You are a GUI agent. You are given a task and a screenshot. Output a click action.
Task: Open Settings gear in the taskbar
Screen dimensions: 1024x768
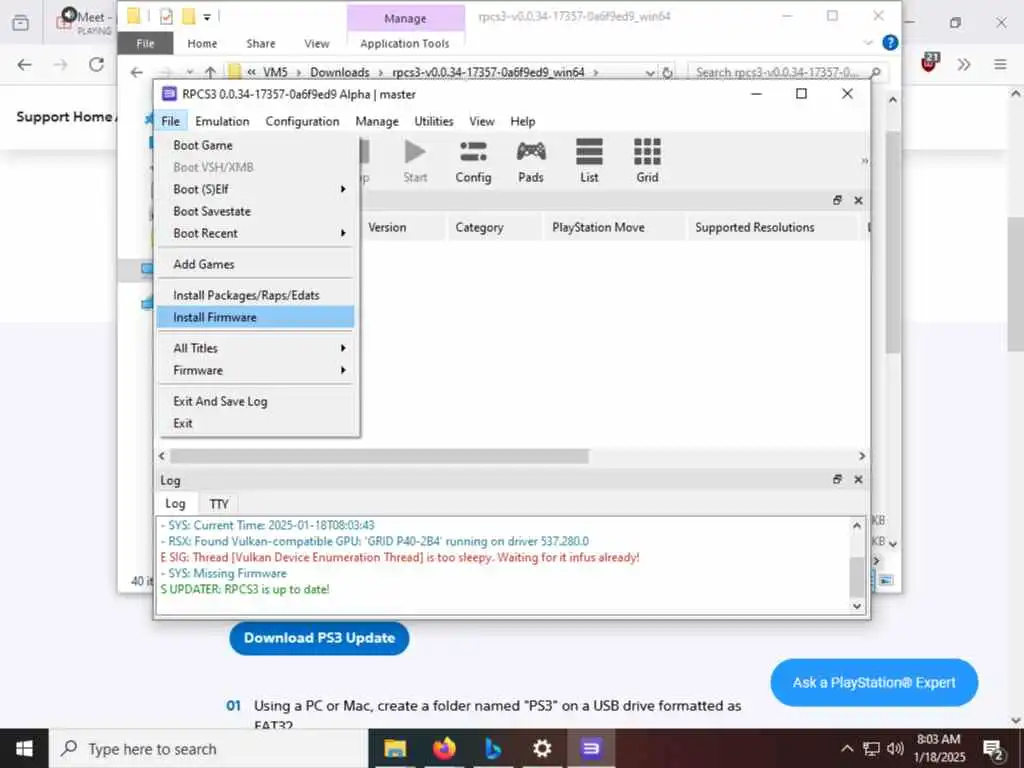click(x=541, y=748)
